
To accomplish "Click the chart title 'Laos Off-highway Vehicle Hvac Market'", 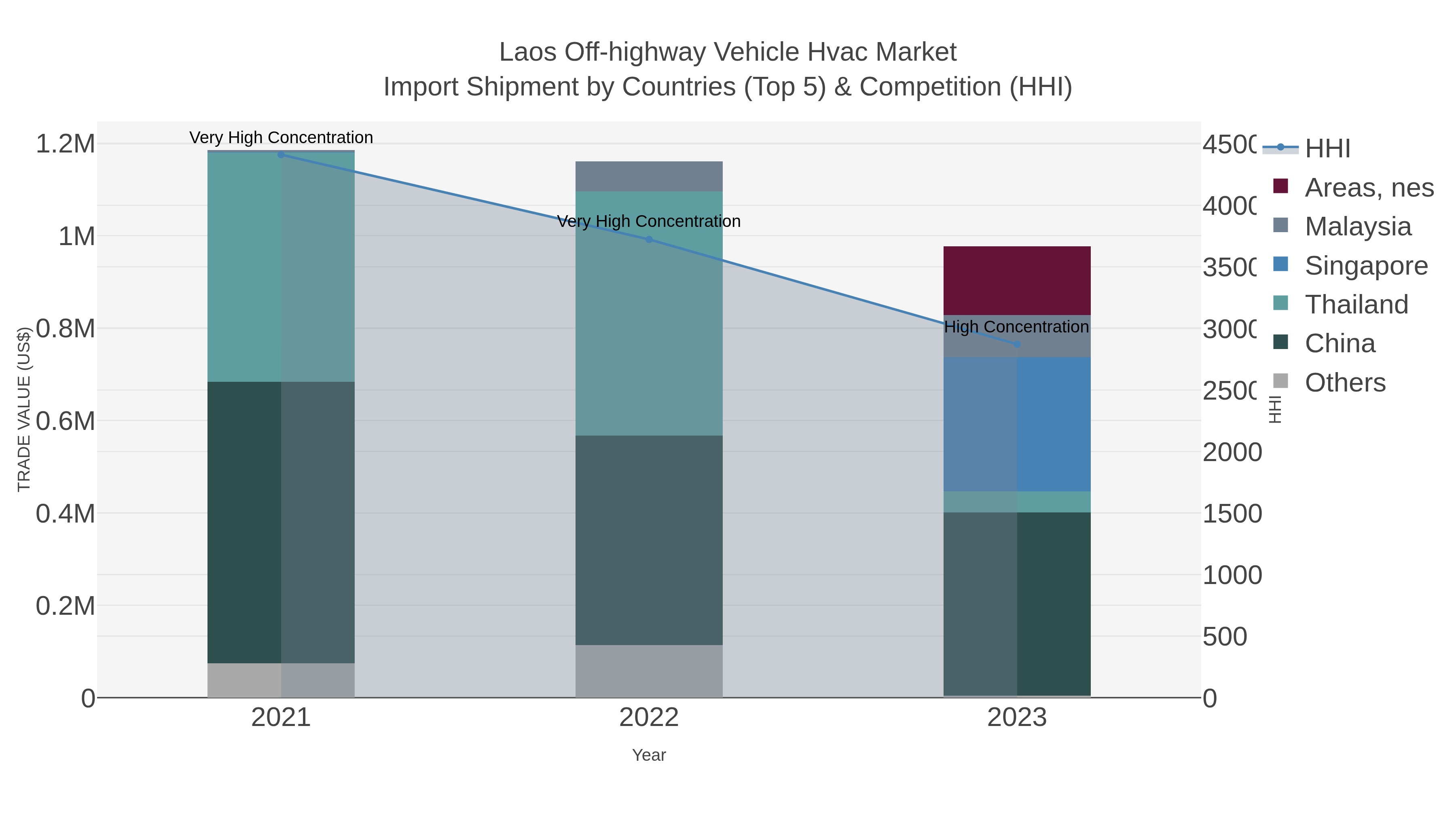I will 728,52.
